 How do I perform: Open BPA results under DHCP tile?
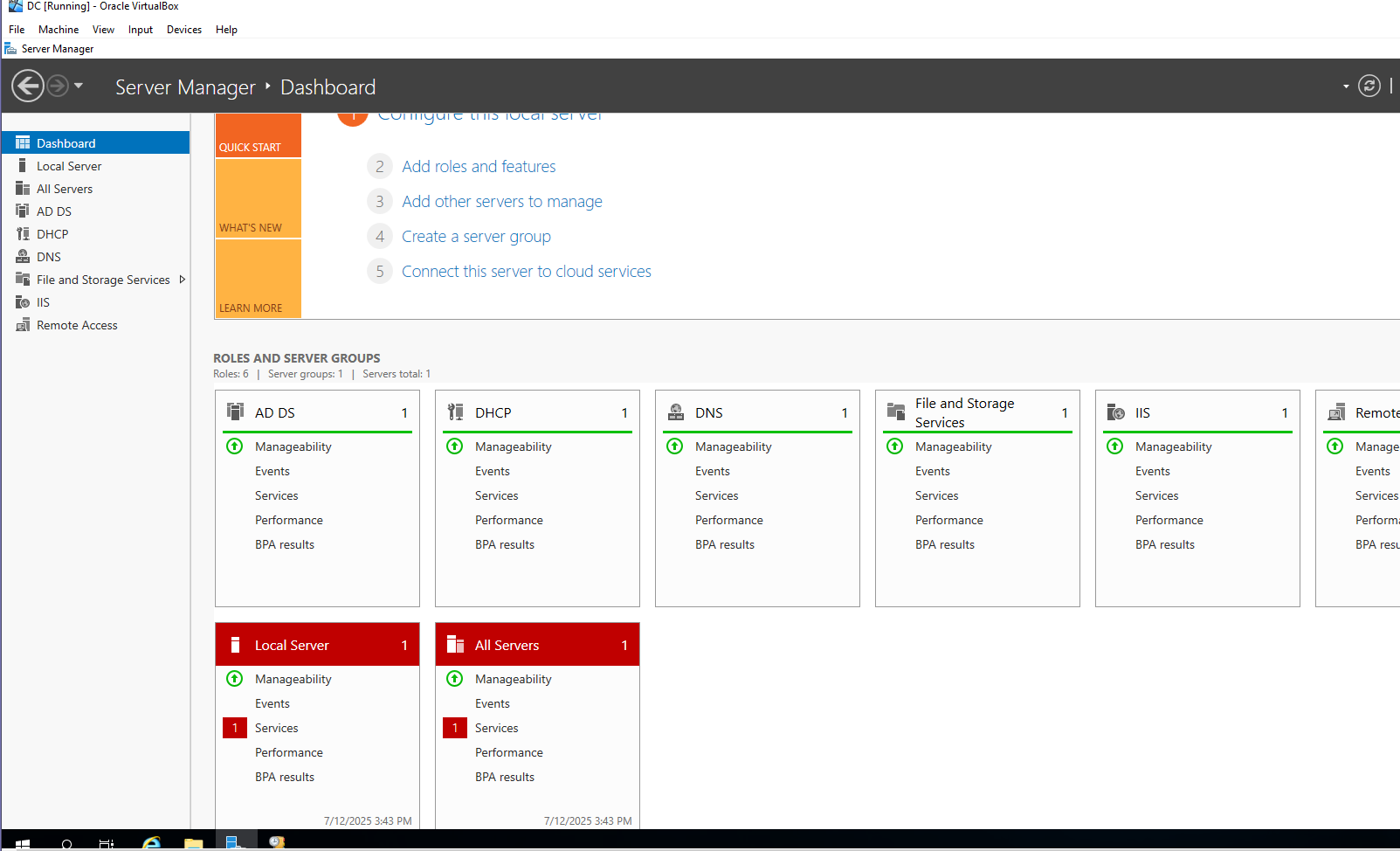click(x=505, y=544)
